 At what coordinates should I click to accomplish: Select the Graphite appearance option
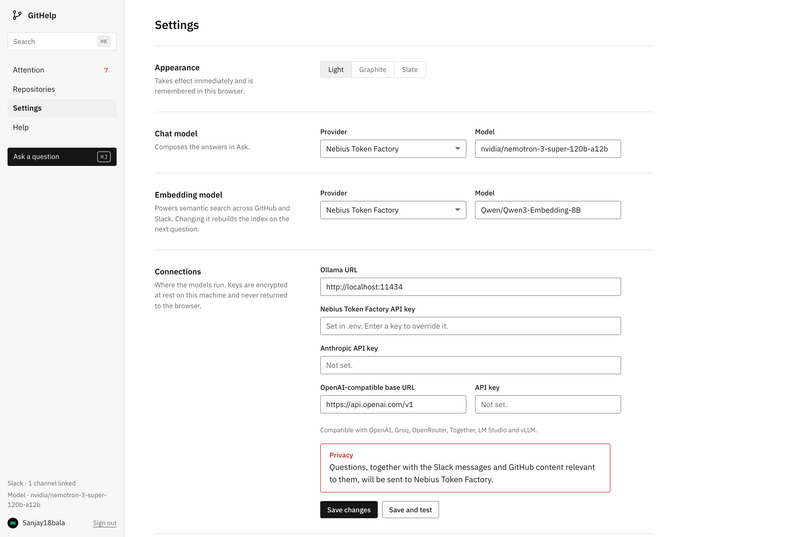373,69
